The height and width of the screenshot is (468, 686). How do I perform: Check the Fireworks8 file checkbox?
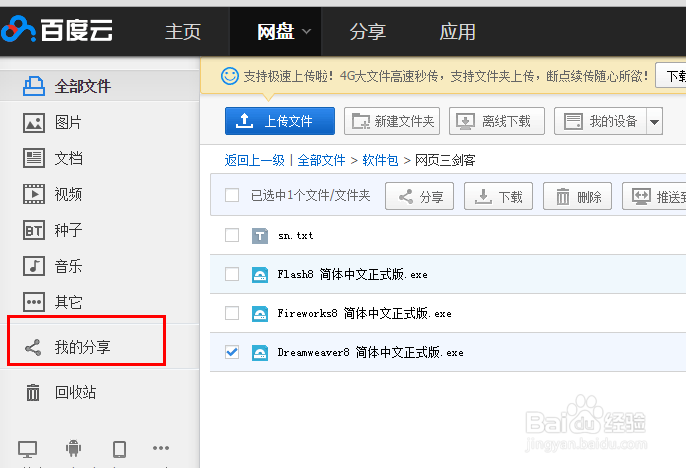pos(232,313)
